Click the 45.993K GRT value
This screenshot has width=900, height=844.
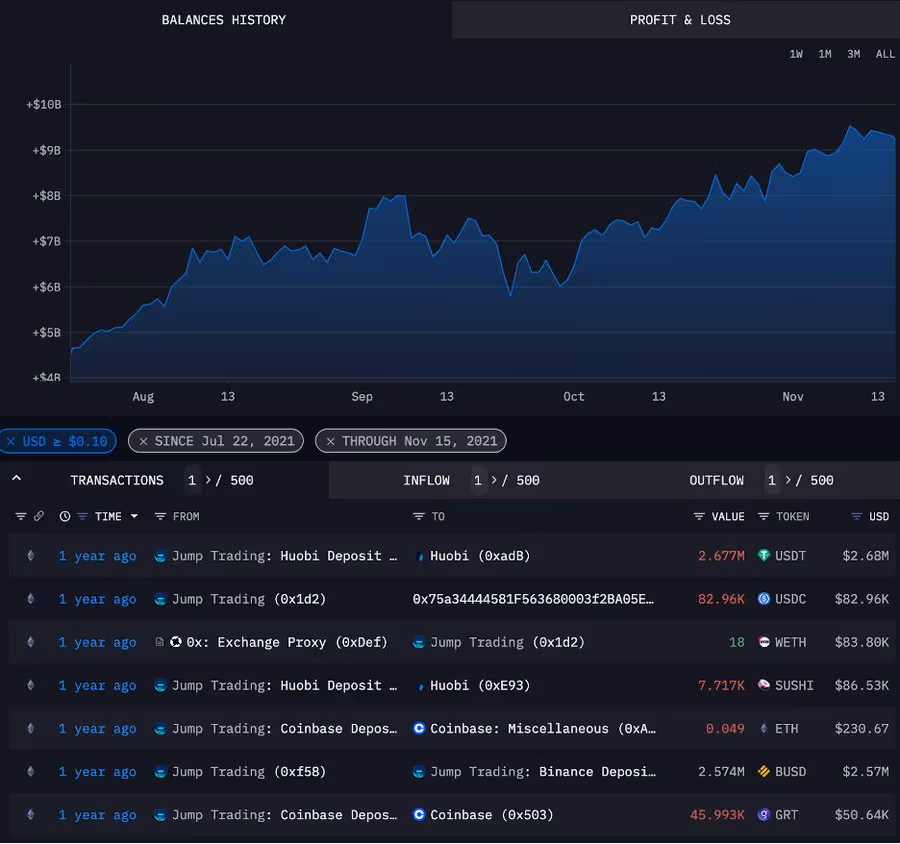[717, 815]
